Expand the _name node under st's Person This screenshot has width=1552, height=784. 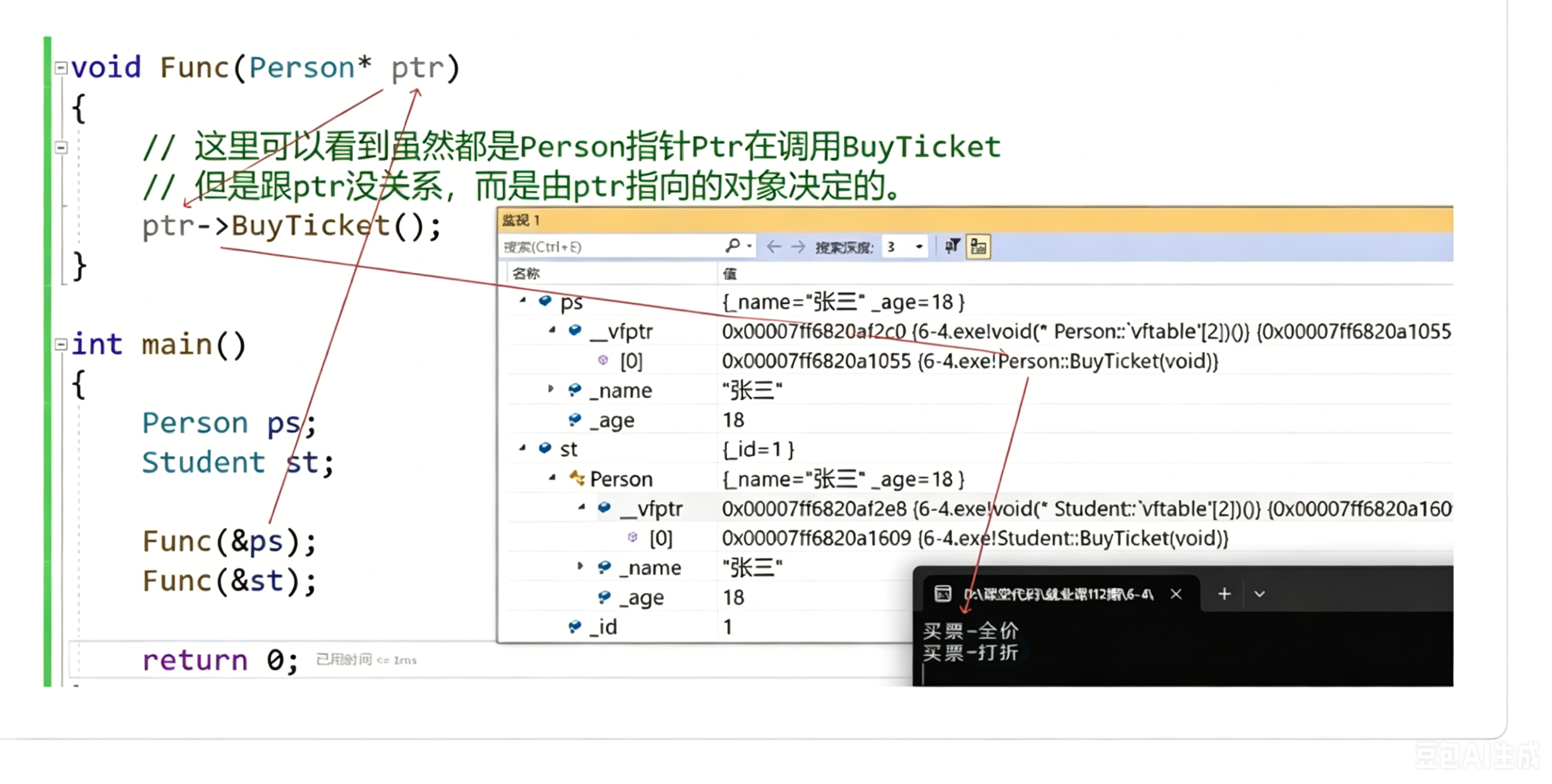pos(580,566)
